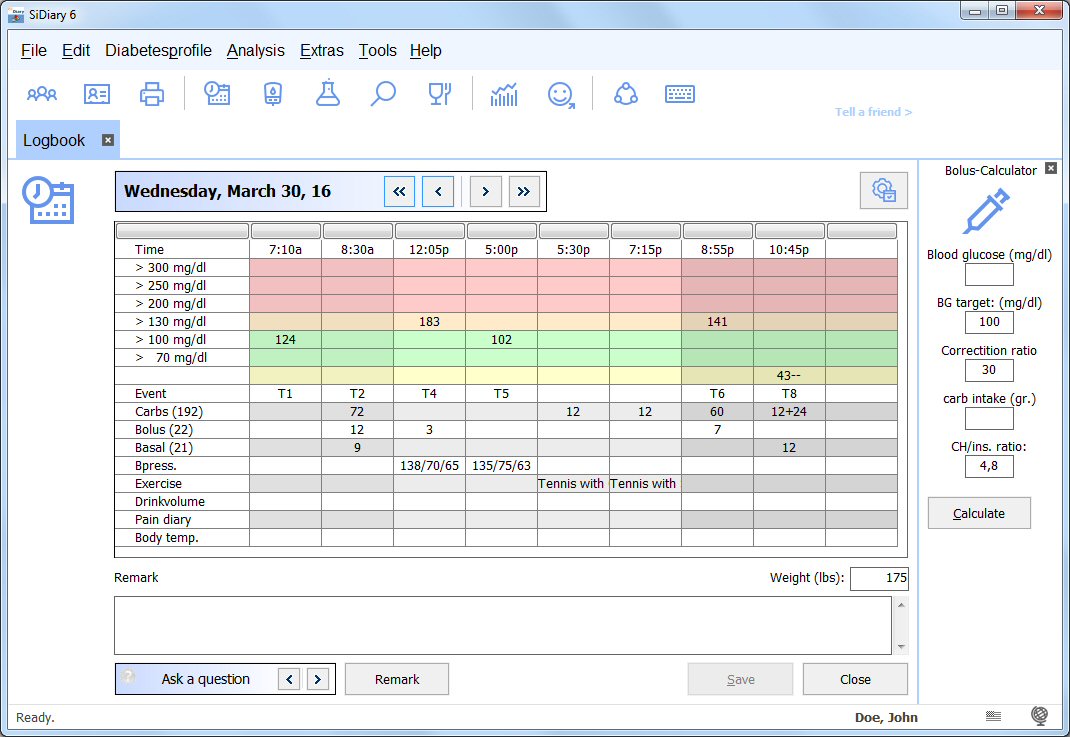
Task: Open the statistics chart icon
Action: [x=504, y=94]
